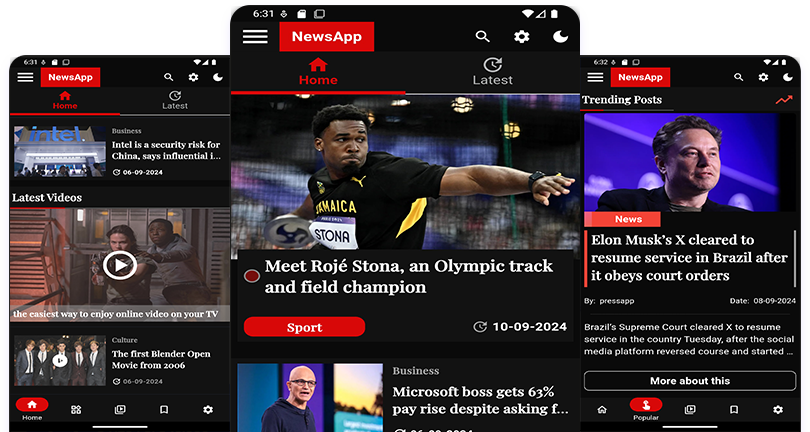Select Home tab in left phone
This screenshot has width=810, height=432.
[65, 100]
